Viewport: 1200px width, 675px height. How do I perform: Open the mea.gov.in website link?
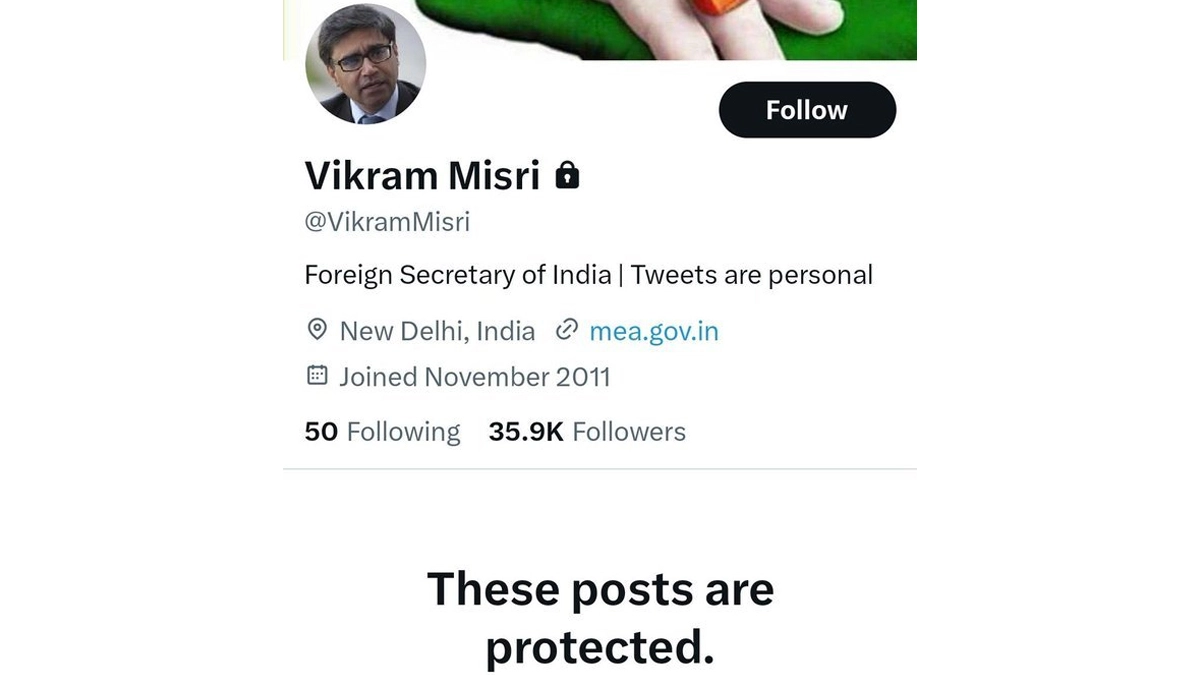click(x=653, y=331)
